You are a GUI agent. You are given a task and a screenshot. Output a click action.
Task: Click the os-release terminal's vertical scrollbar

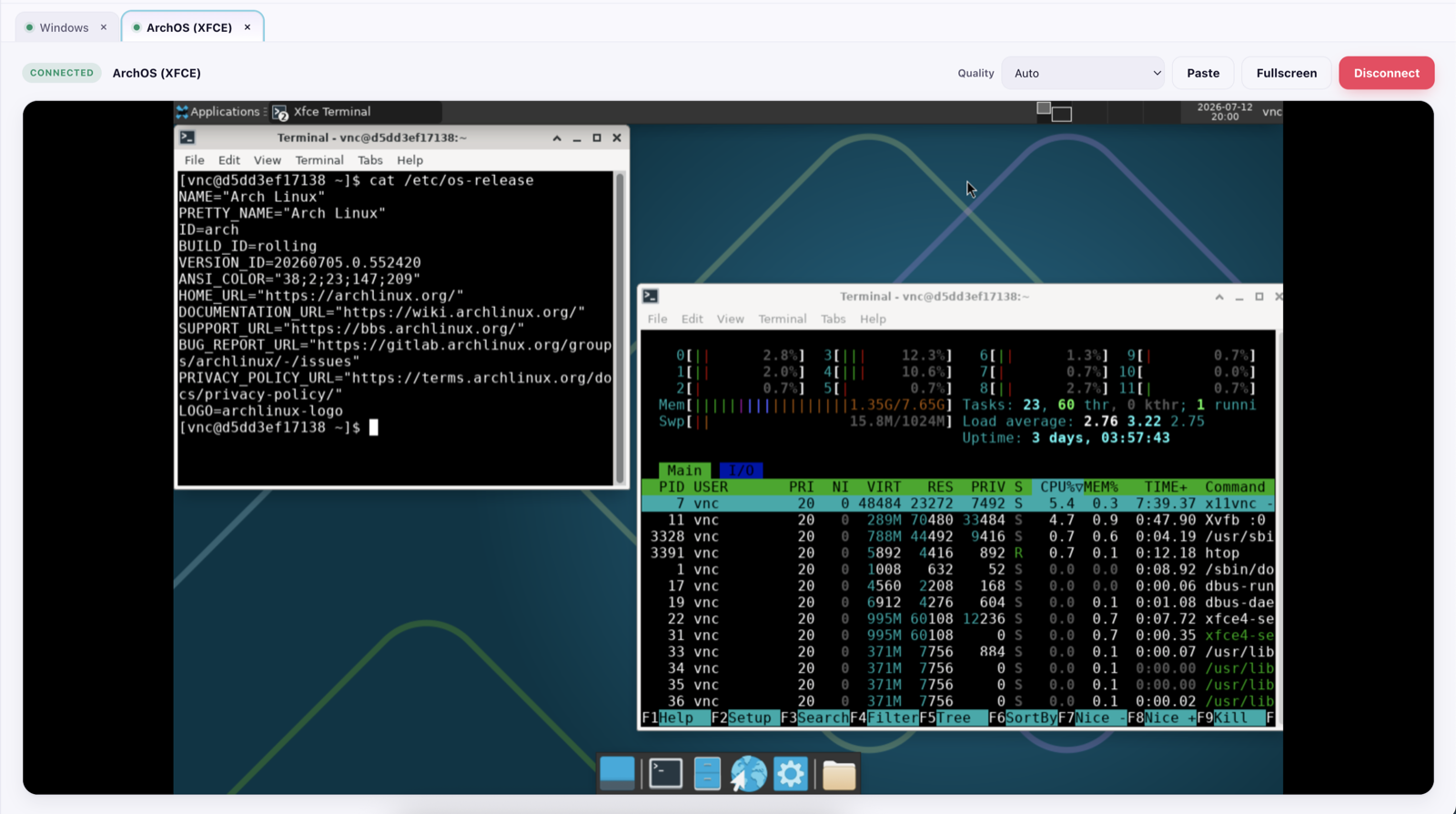[620, 328]
